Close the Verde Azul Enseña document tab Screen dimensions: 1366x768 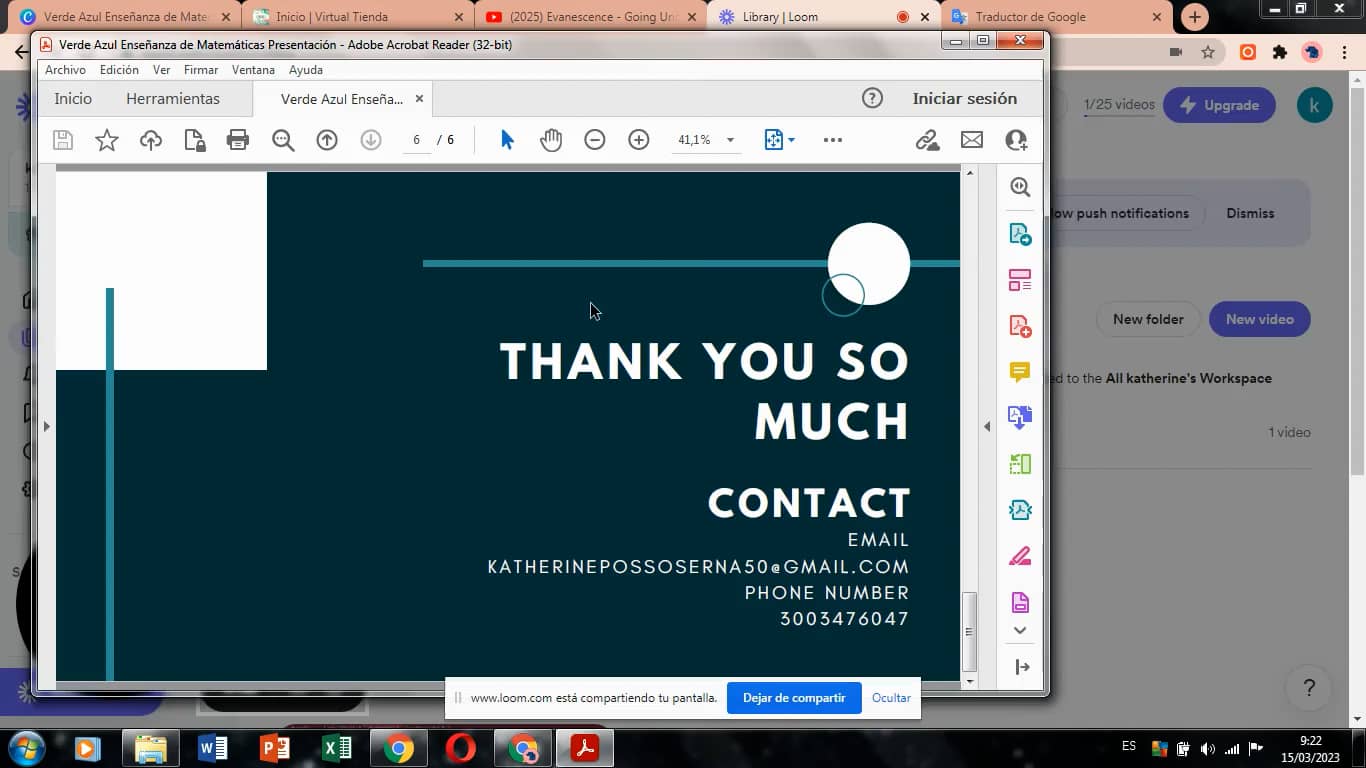click(x=419, y=99)
